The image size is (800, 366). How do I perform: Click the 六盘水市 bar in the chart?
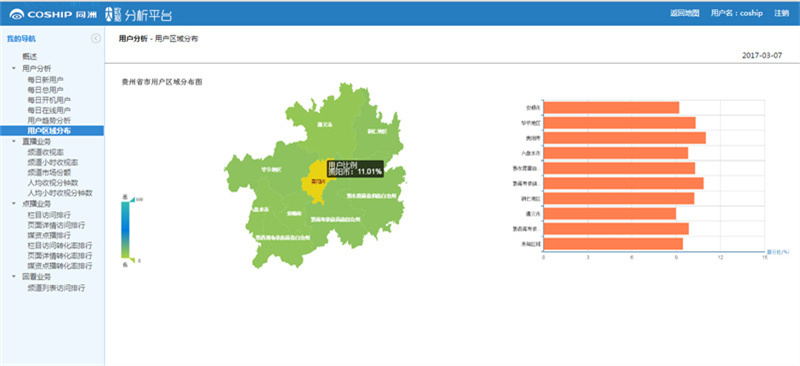(x=616, y=153)
